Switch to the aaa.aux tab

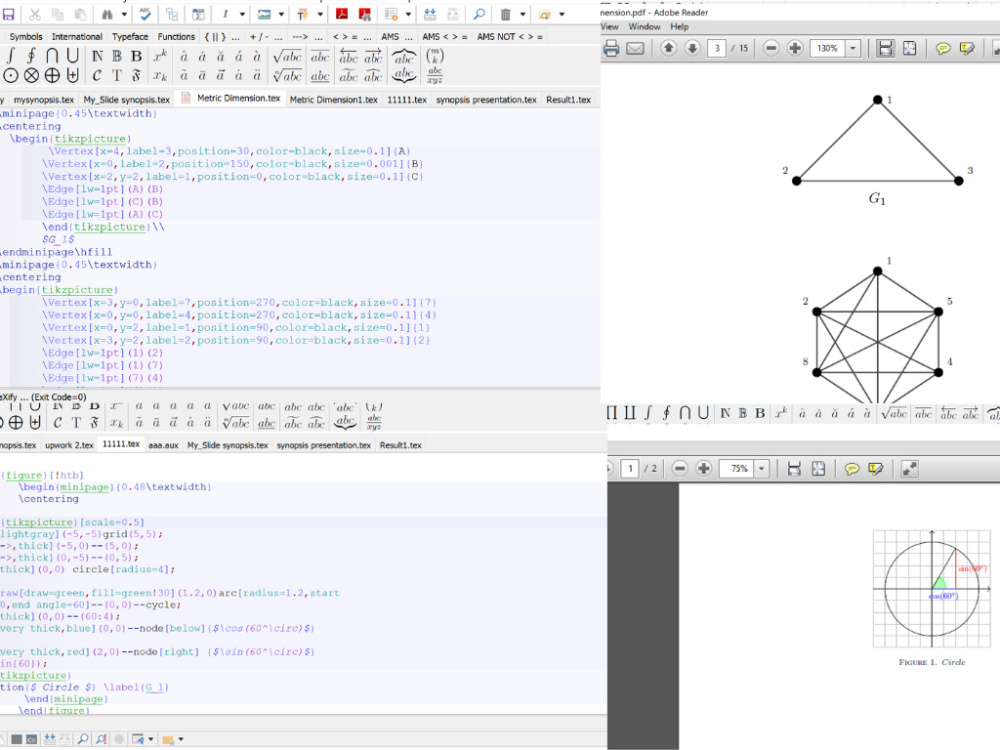point(163,445)
